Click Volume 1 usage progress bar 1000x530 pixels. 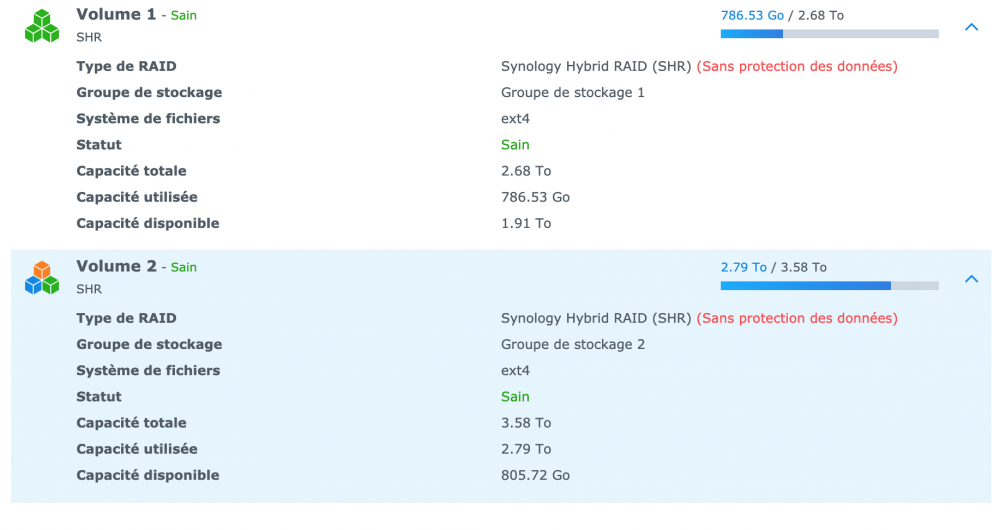[x=830, y=34]
